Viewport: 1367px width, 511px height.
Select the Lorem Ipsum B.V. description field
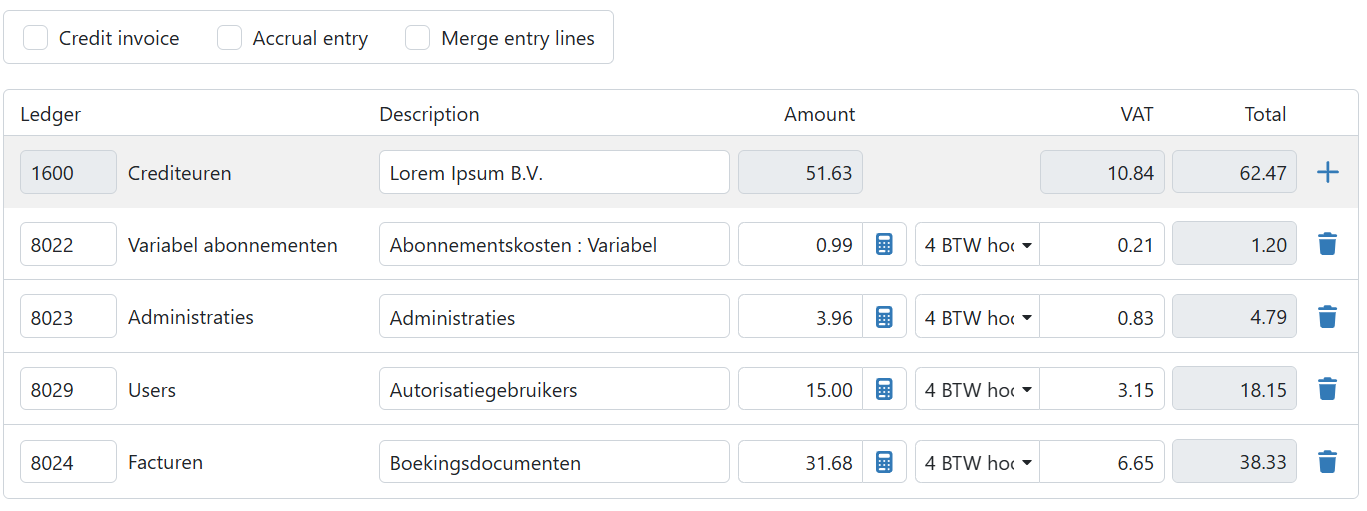click(554, 172)
